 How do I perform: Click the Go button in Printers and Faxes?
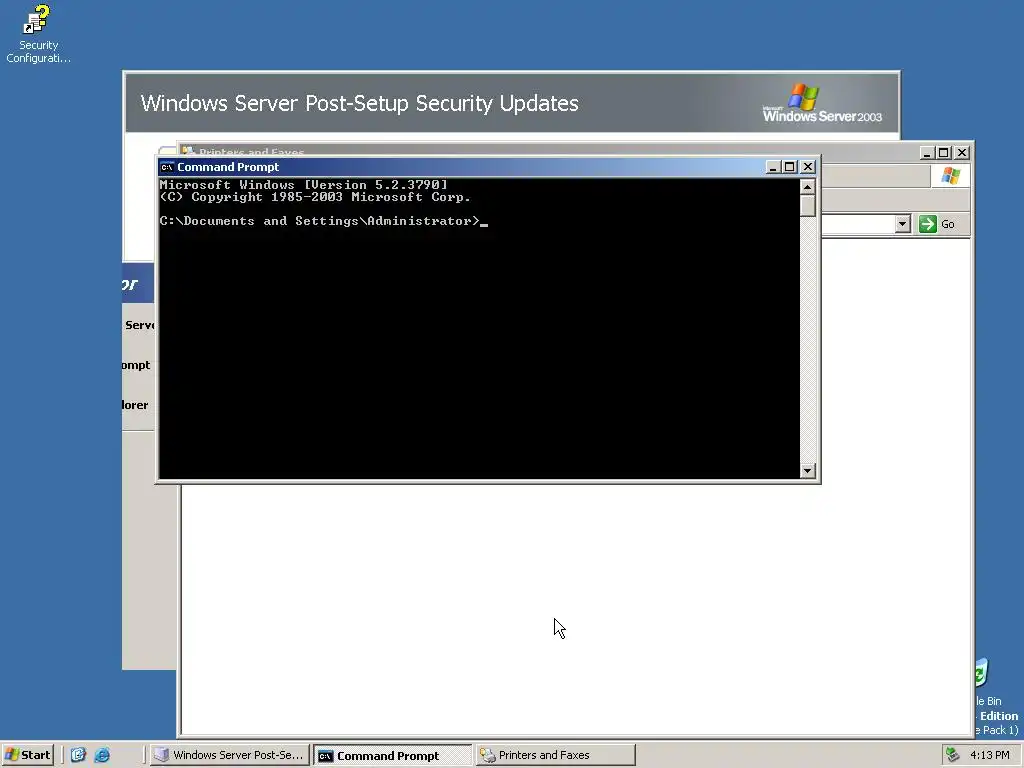pyautogui.click(x=938, y=224)
